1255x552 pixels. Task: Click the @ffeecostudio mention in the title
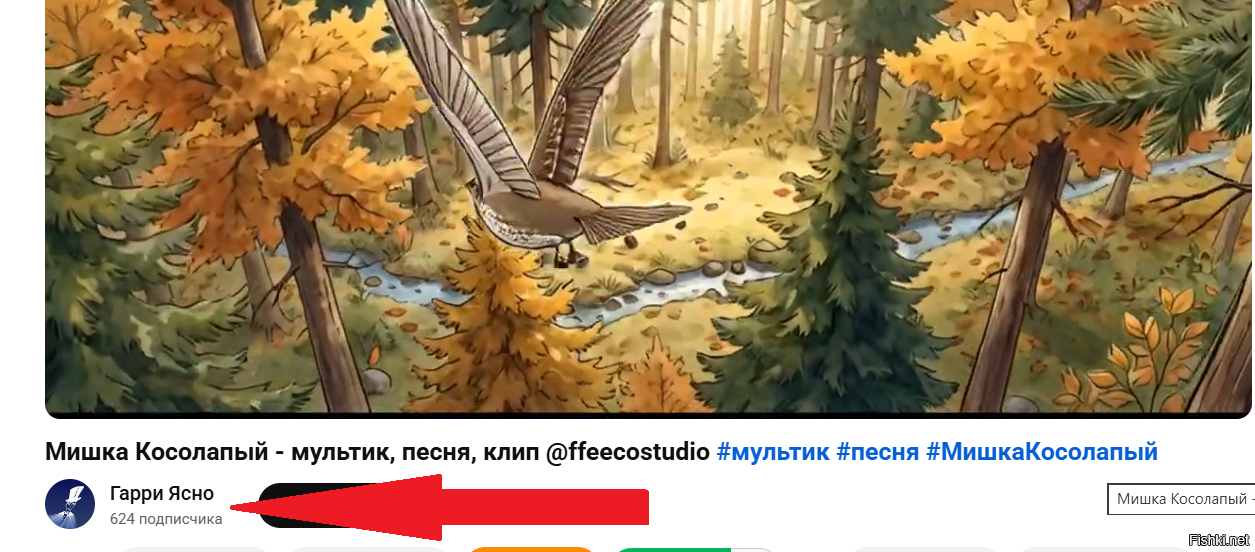627,451
